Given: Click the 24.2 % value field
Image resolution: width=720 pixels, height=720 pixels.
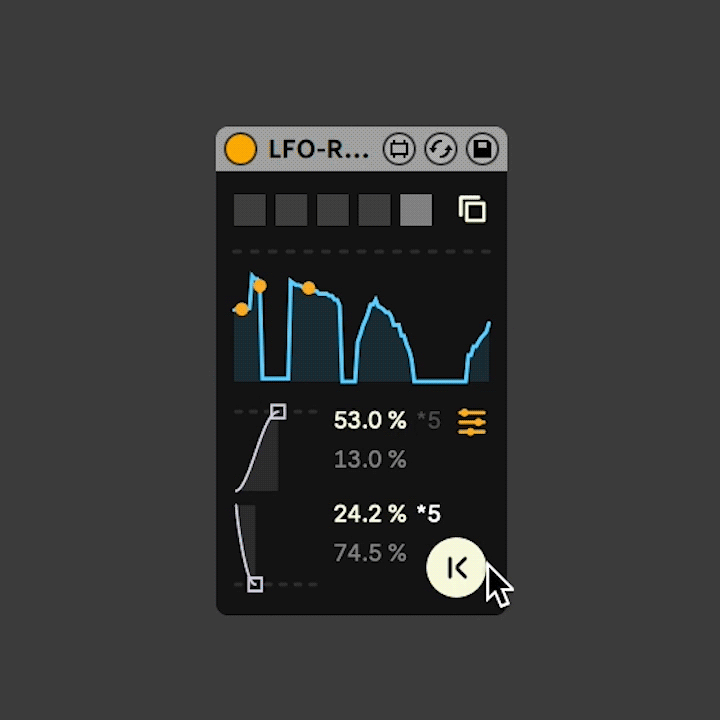Looking at the screenshot, I should [370, 513].
